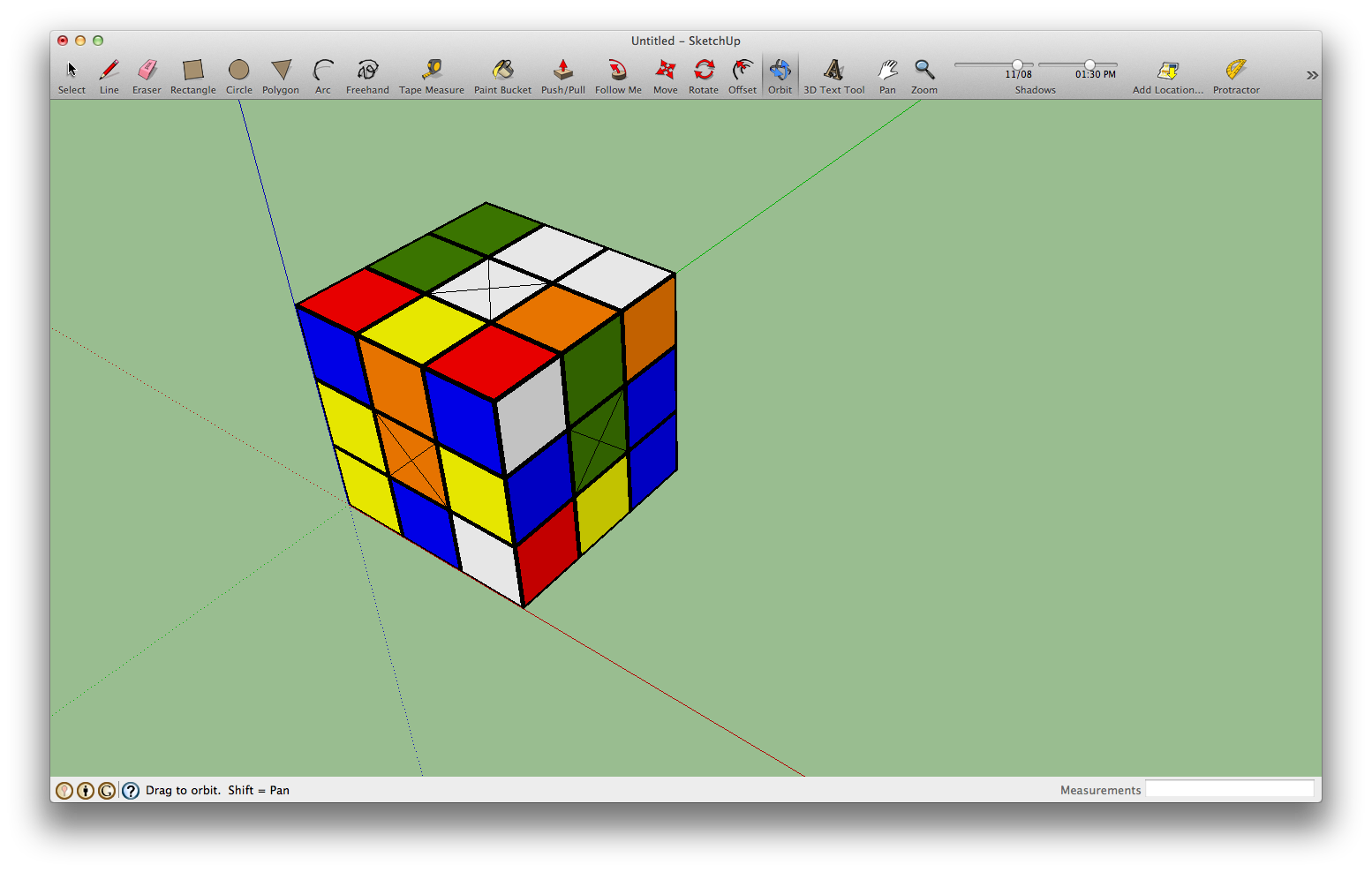
Task: Click the Orbit tool
Action: [780, 76]
